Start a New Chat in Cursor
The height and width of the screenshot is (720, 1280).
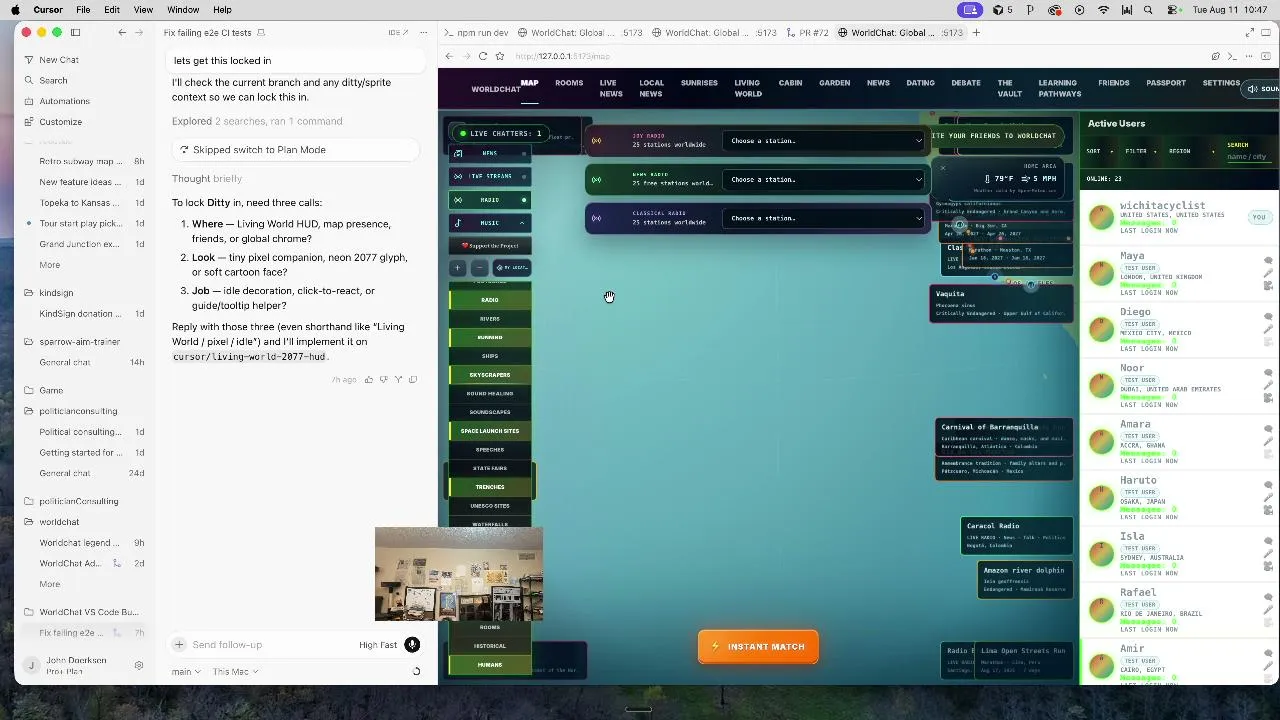tap(59, 60)
